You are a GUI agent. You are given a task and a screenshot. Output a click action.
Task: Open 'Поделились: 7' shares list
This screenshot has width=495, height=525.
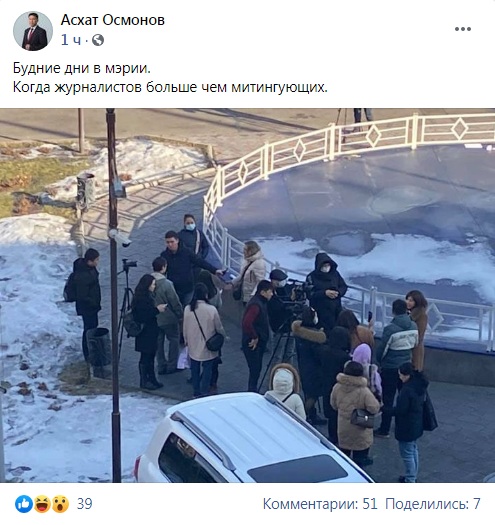(x=433, y=504)
